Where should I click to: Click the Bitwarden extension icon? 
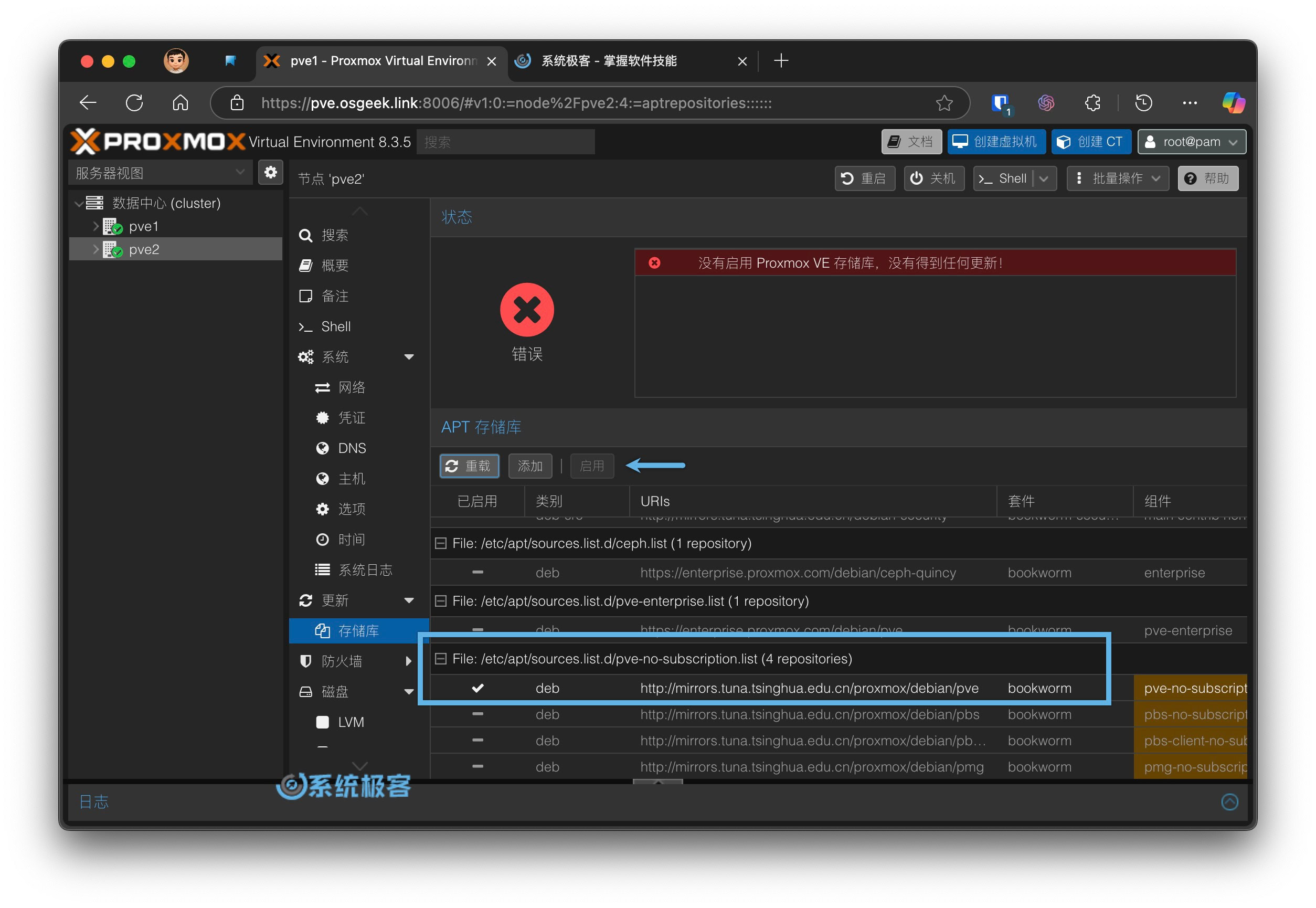(999, 103)
